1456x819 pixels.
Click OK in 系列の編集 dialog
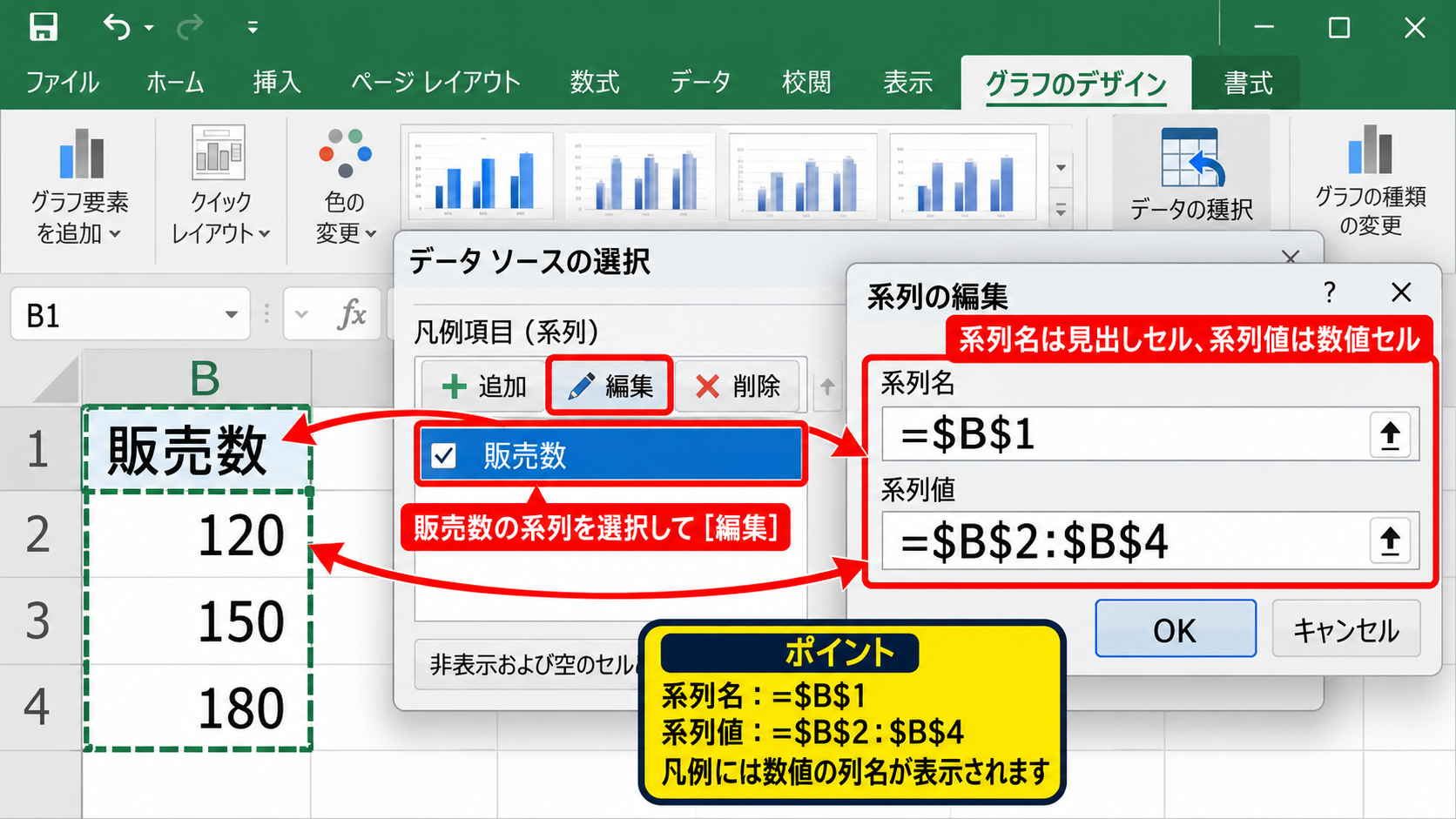(1176, 628)
